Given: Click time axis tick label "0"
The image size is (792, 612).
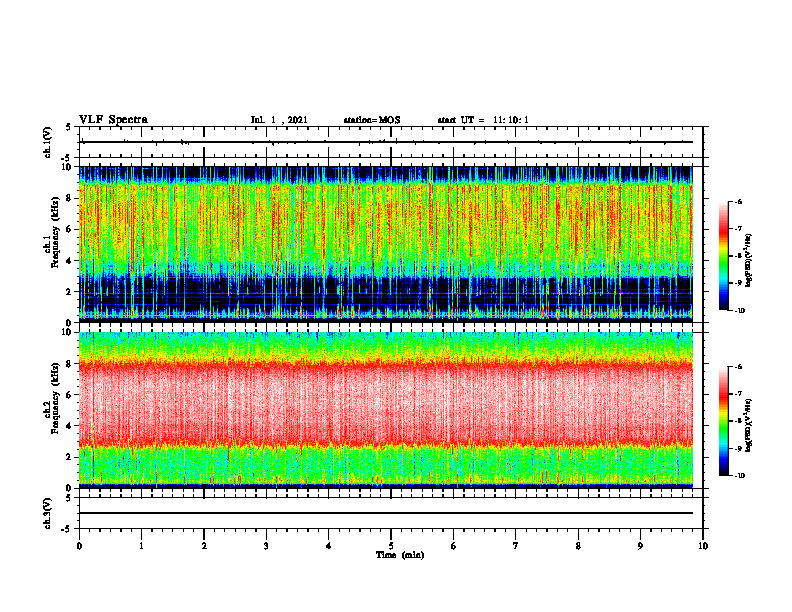Looking at the screenshot, I should point(79,546).
